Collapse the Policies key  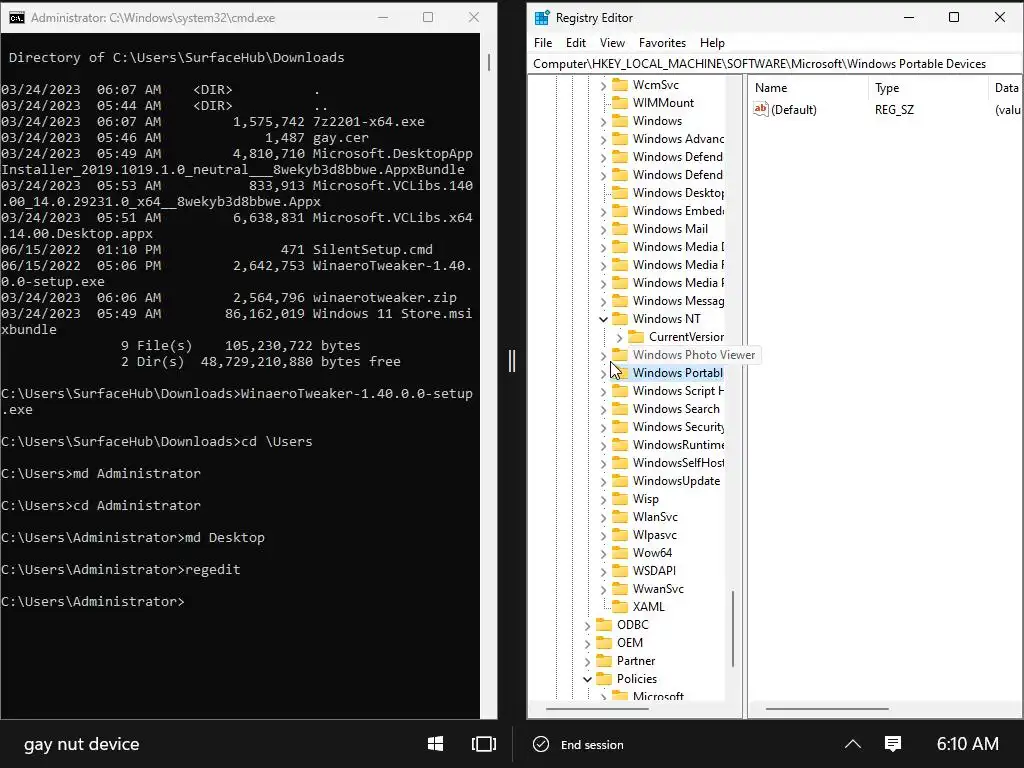coord(587,679)
